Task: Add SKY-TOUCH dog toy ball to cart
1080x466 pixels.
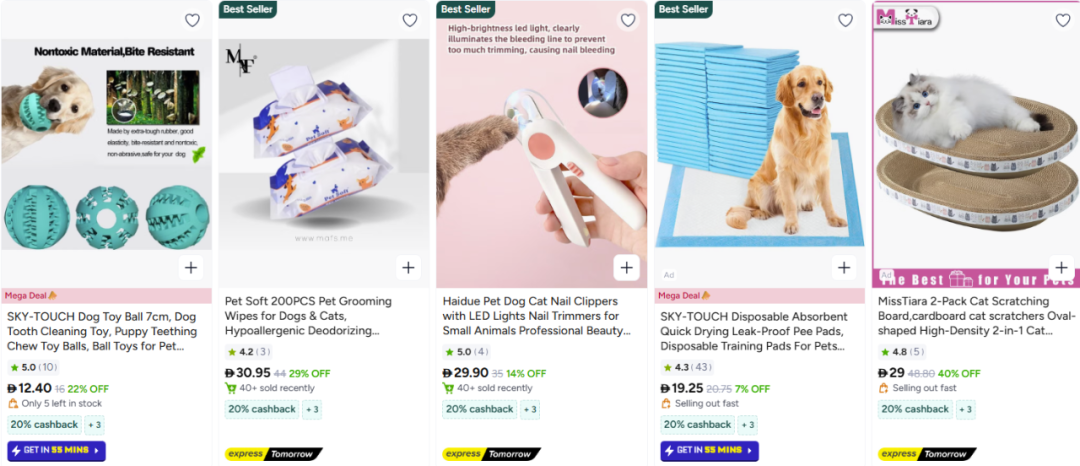Action: (x=191, y=267)
